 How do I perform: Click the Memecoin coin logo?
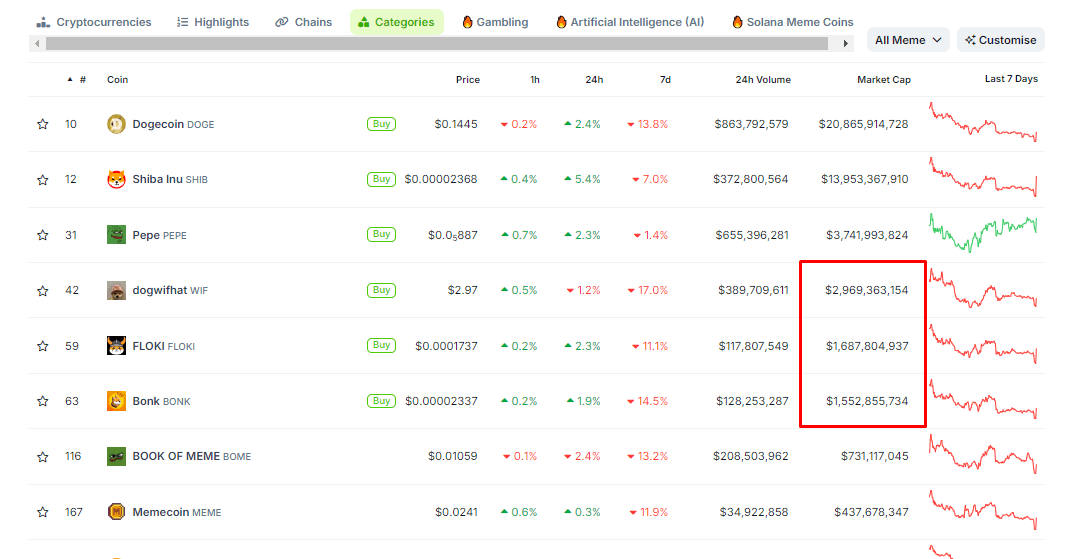pyautogui.click(x=116, y=512)
